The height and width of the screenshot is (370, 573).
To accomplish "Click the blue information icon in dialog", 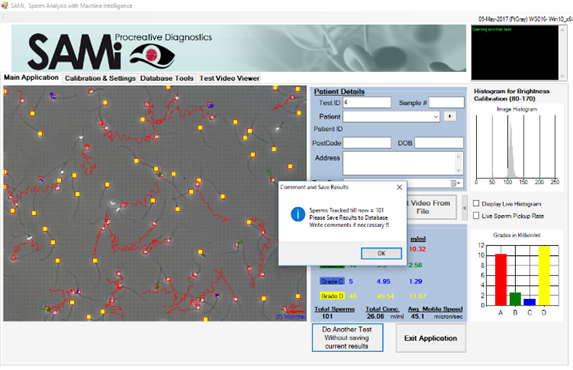I will 298,214.
